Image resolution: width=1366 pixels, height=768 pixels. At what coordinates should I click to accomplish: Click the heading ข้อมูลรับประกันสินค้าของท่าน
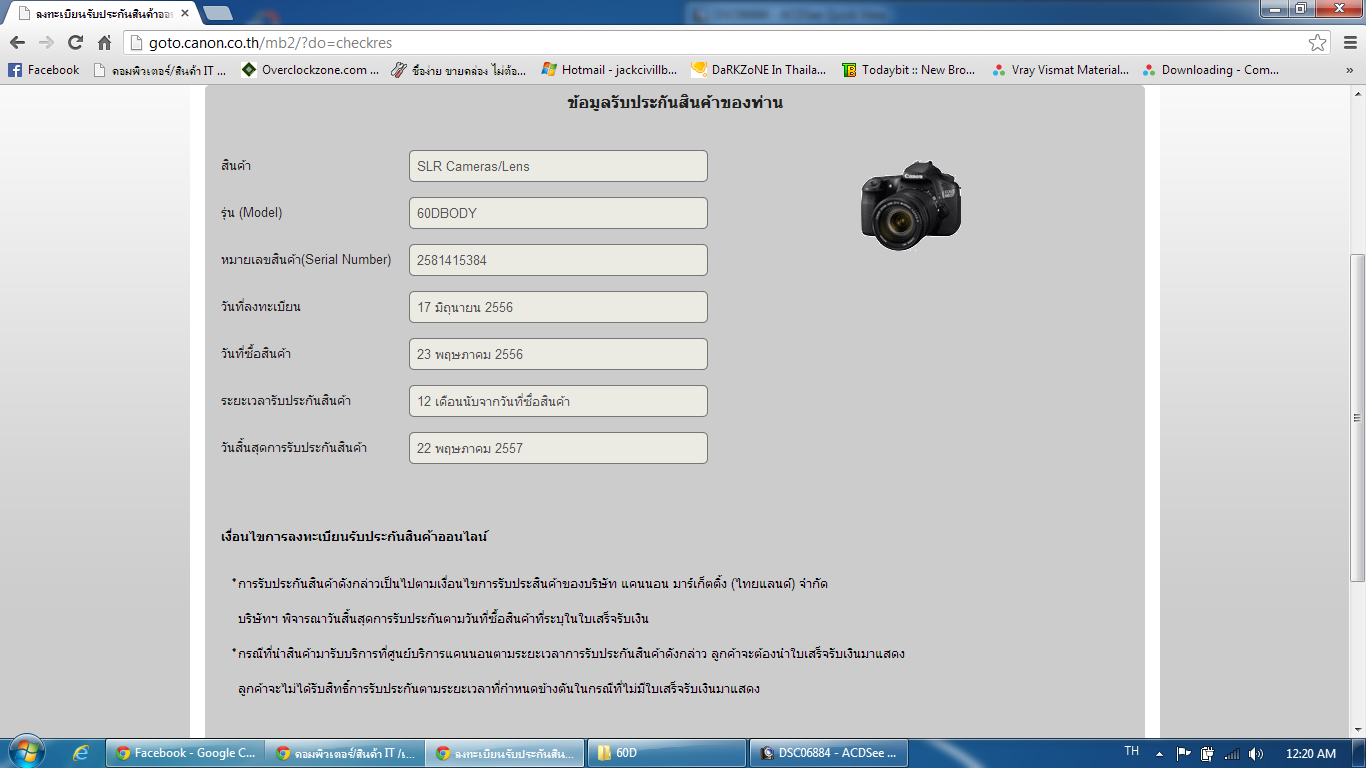tap(675, 103)
